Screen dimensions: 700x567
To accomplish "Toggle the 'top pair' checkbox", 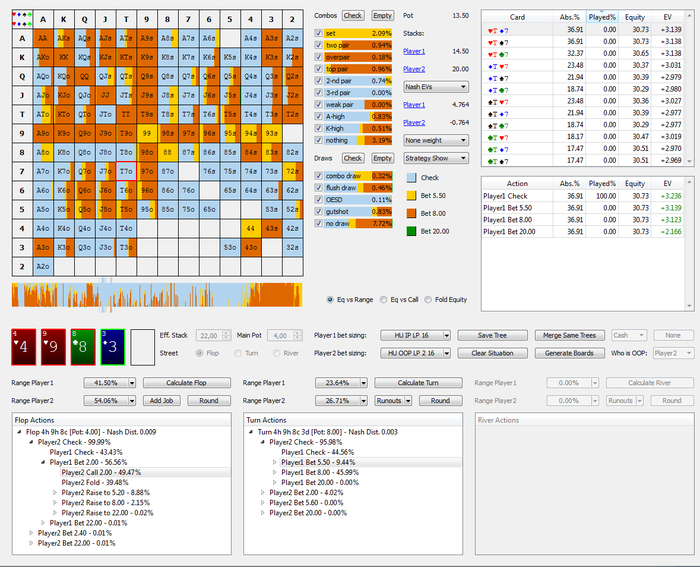I will [x=318, y=69].
